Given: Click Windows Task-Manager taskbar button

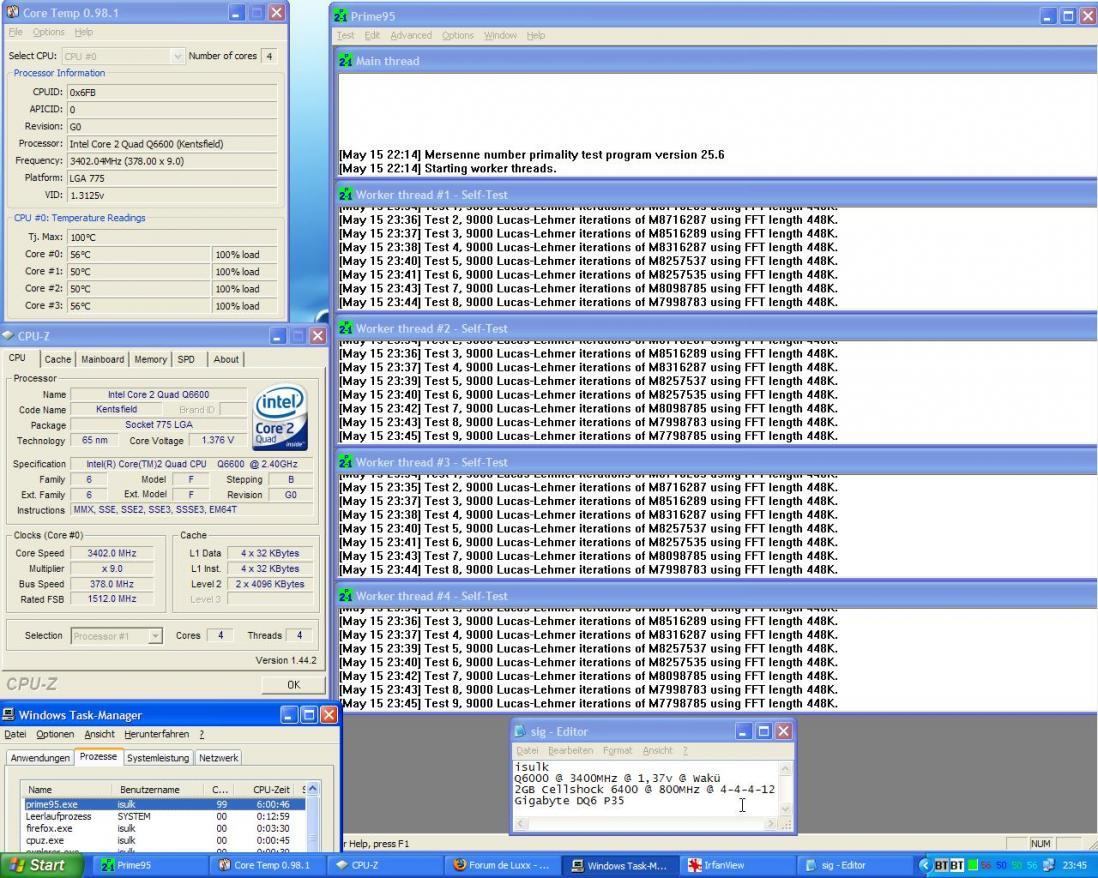Looking at the screenshot, I should tap(620, 865).
